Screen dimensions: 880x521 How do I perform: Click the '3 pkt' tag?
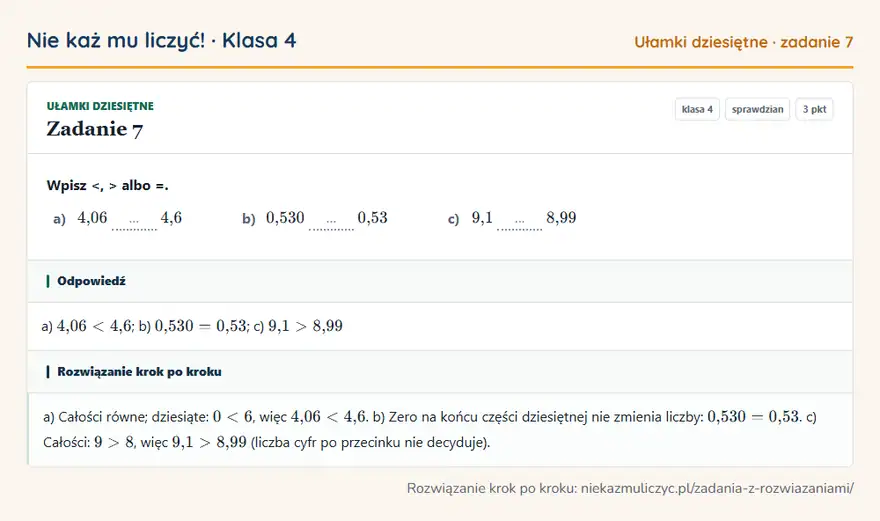point(814,109)
